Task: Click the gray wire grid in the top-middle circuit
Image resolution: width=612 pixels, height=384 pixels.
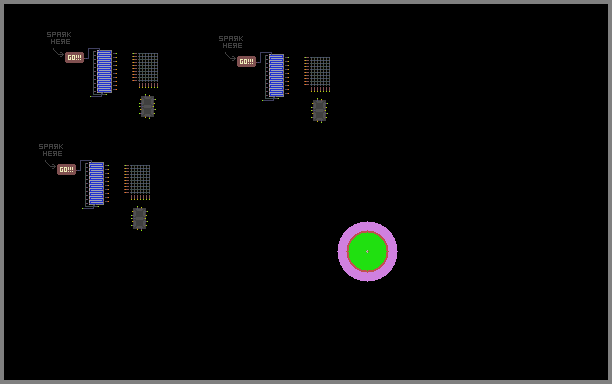Action: tap(320, 71)
